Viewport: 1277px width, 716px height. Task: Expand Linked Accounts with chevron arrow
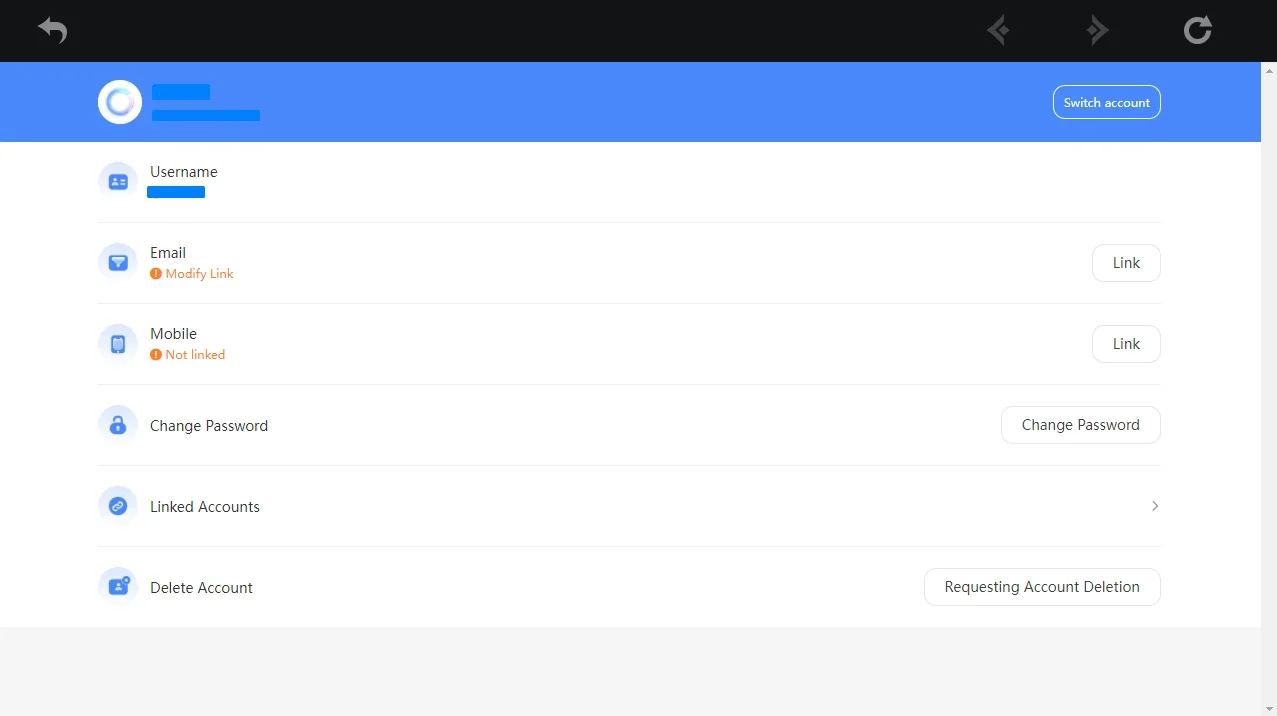pos(1155,506)
